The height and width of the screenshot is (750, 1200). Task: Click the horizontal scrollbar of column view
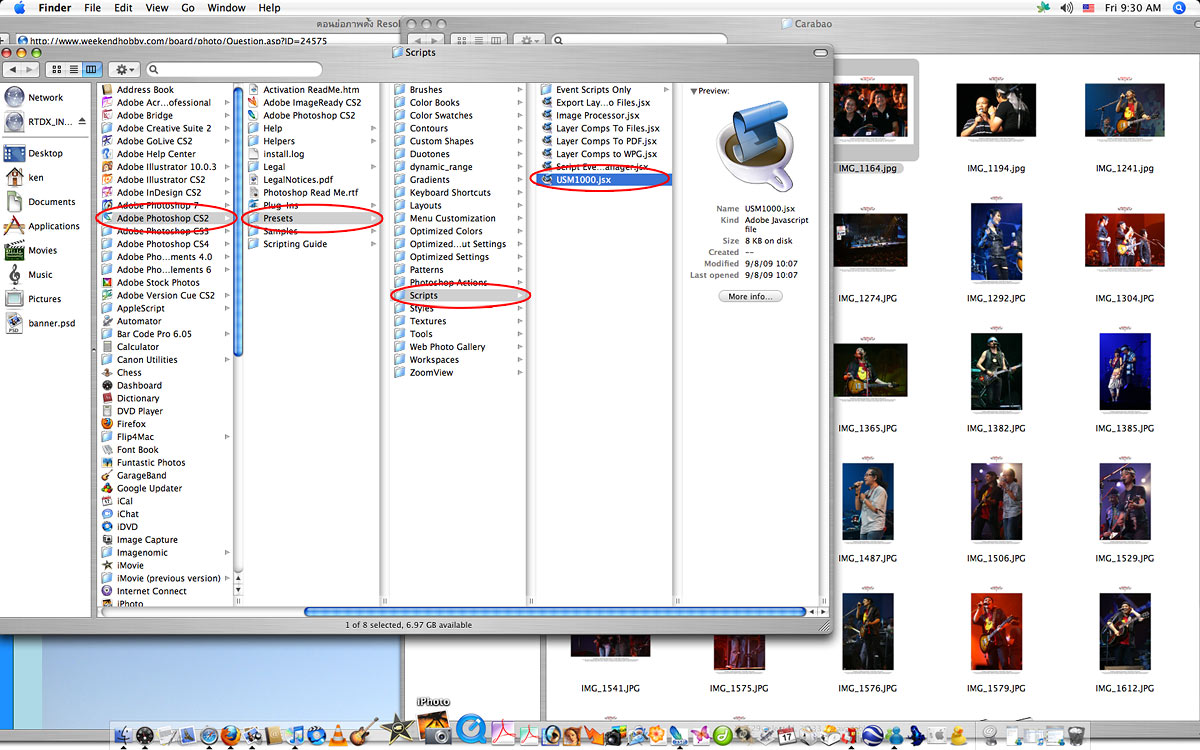click(554, 611)
